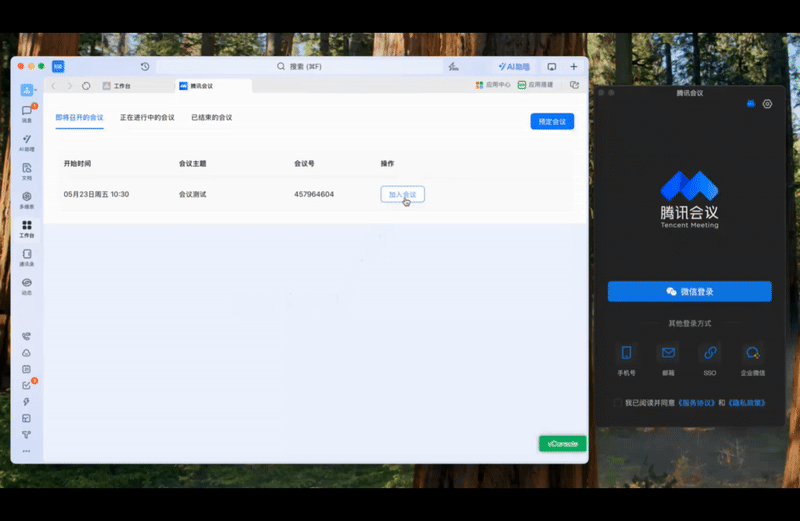Image resolution: width=800 pixels, height=521 pixels.
Task: Open 文档 (Documents) in the sidebar
Action: pos(27,171)
